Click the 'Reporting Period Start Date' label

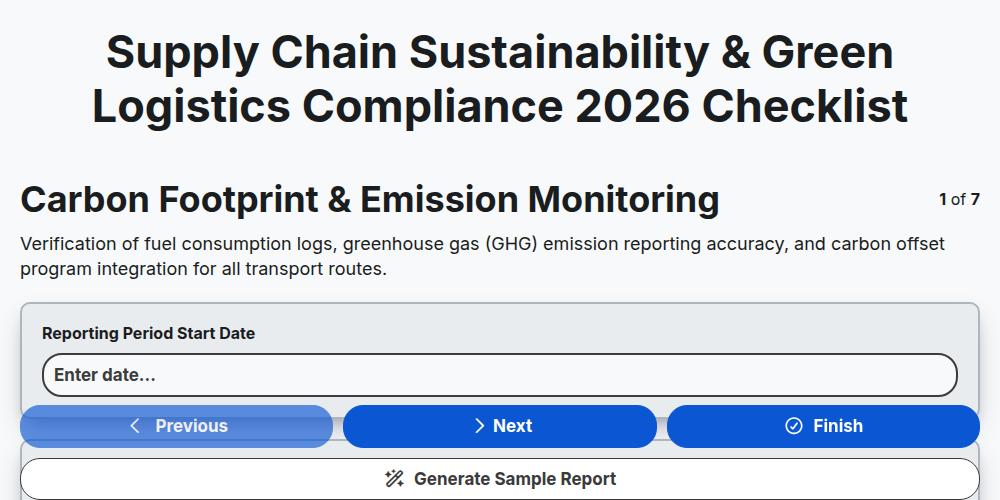click(149, 334)
